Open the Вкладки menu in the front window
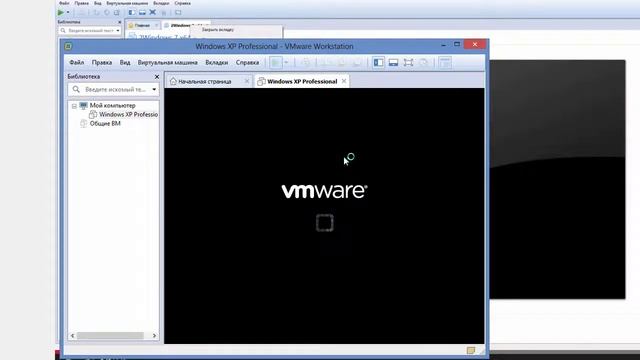The height and width of the screenshot is (360, 640). [x=216, y=62]
